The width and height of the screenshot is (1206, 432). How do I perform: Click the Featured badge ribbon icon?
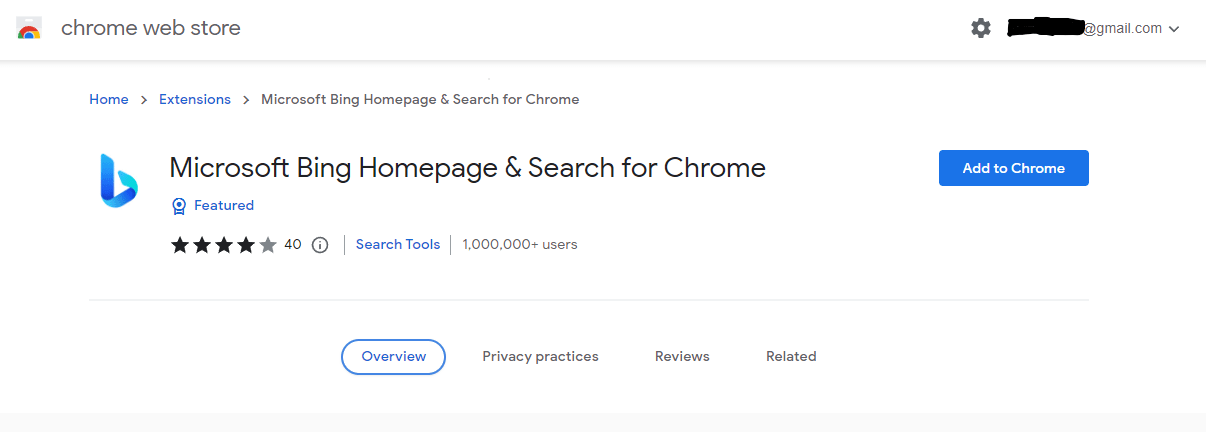pos(179,206)
